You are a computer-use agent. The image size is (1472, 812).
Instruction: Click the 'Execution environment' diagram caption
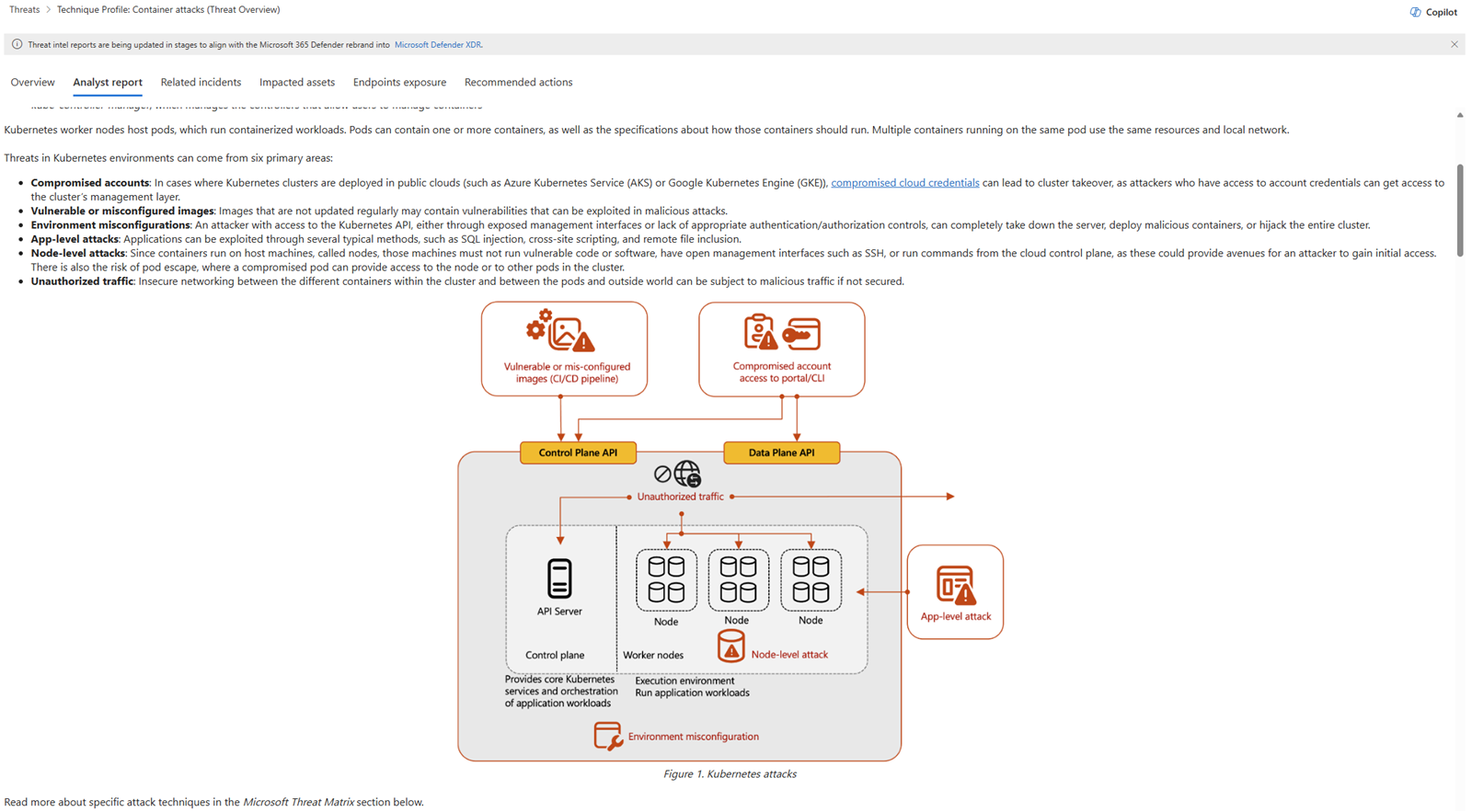tap(684, 681)
